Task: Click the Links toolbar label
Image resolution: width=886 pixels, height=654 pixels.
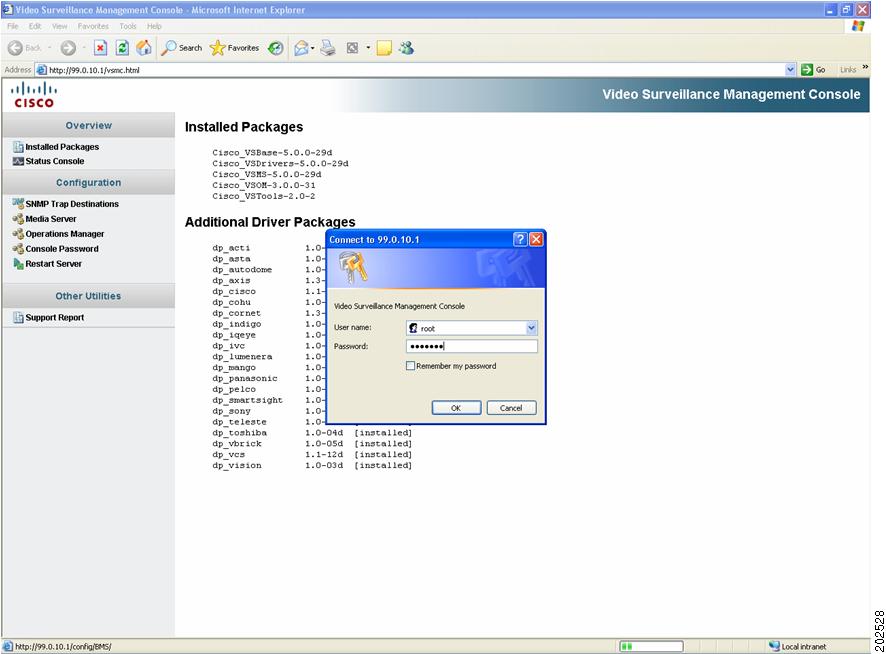Action: coord(848,70)
